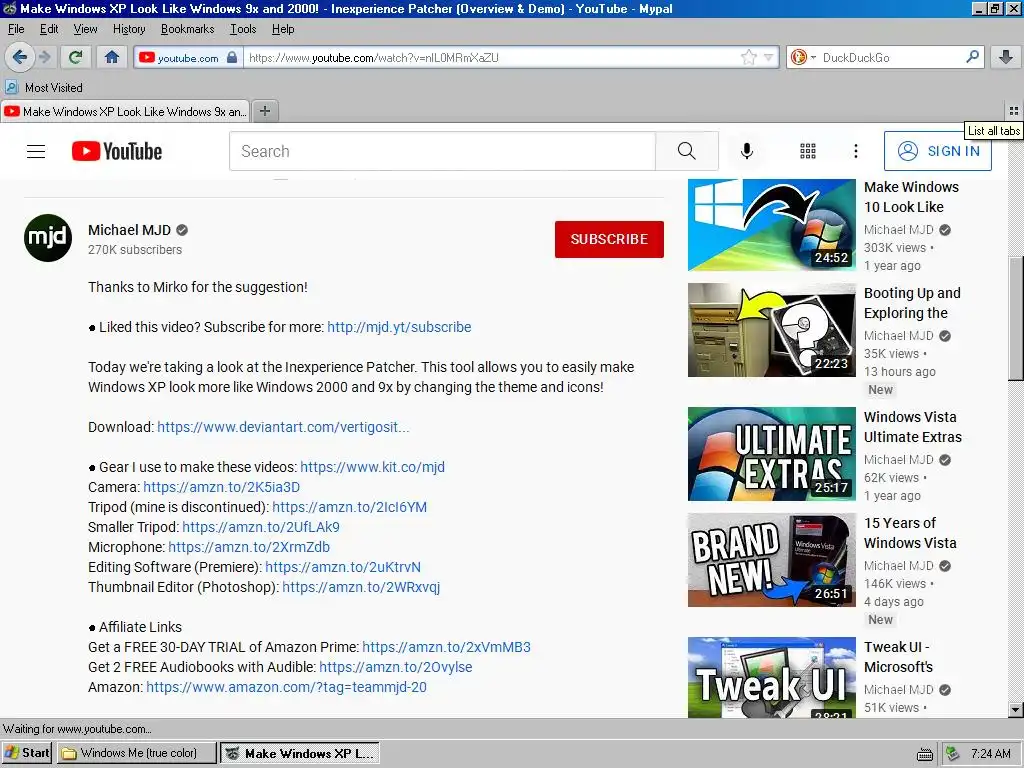The height and width of the screenshot is (768, 1024).
Task: Open the Audible amzn.to/2Ovylse link
Action: pos(396,667)
